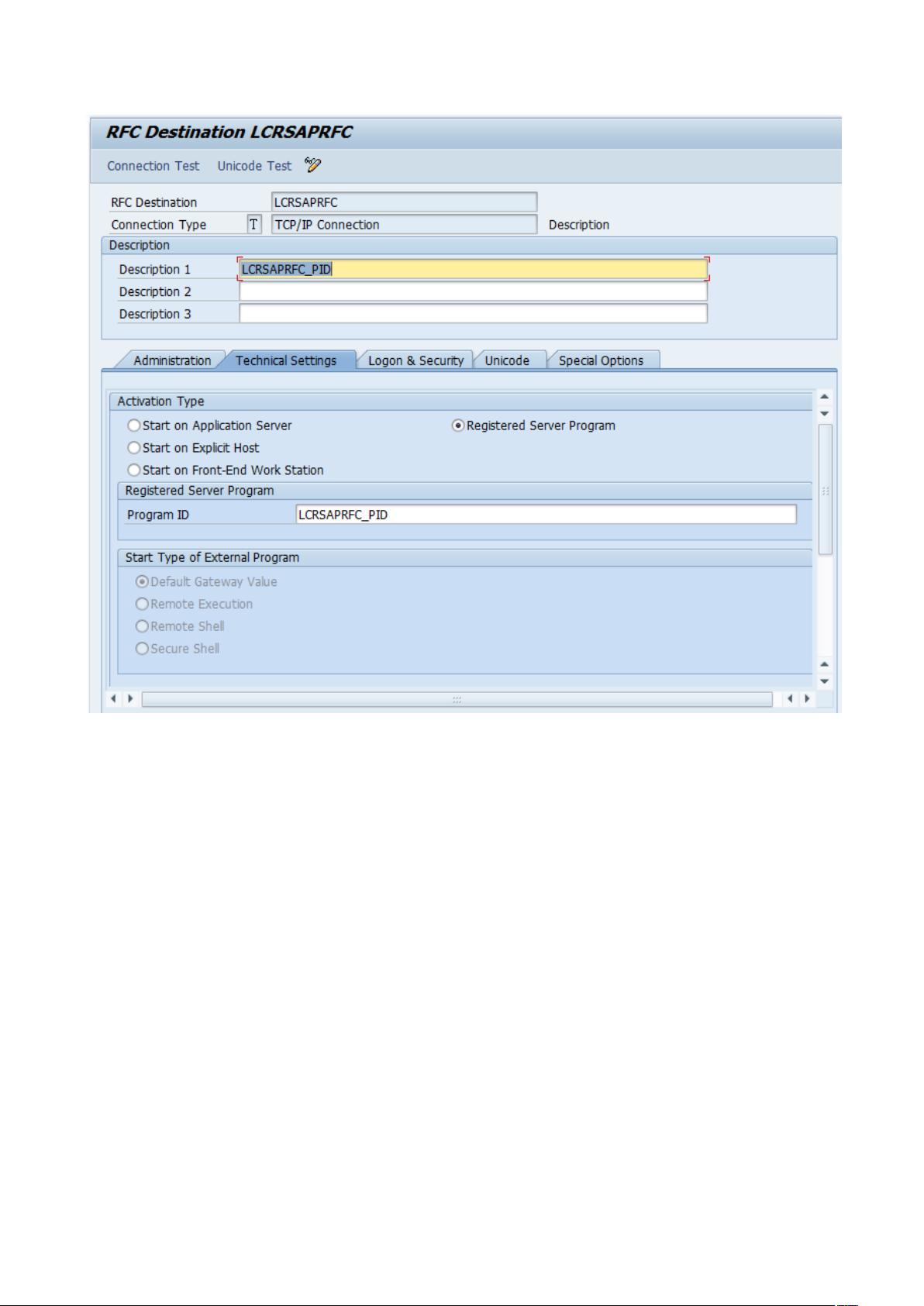Open the Unicode tab
This screenshot has width=924, height=1306.
507,360
